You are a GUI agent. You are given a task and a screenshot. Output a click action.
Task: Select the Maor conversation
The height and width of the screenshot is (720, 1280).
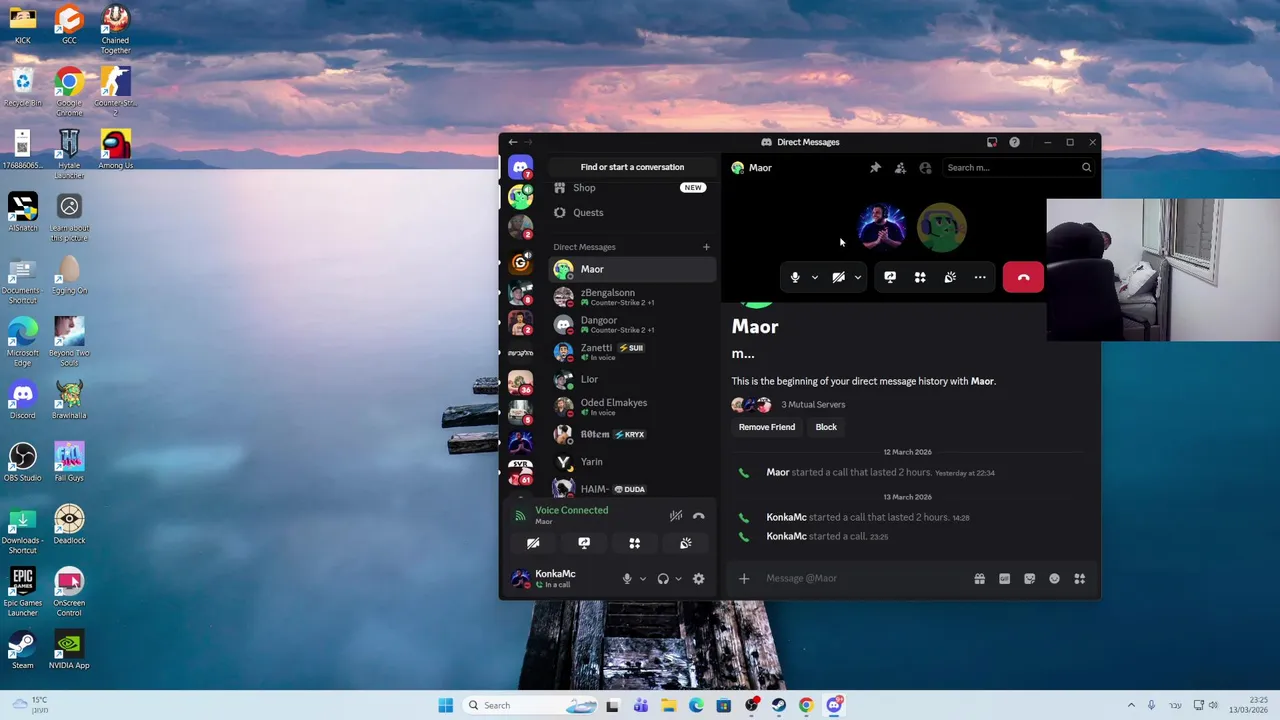tap(632, 269)
